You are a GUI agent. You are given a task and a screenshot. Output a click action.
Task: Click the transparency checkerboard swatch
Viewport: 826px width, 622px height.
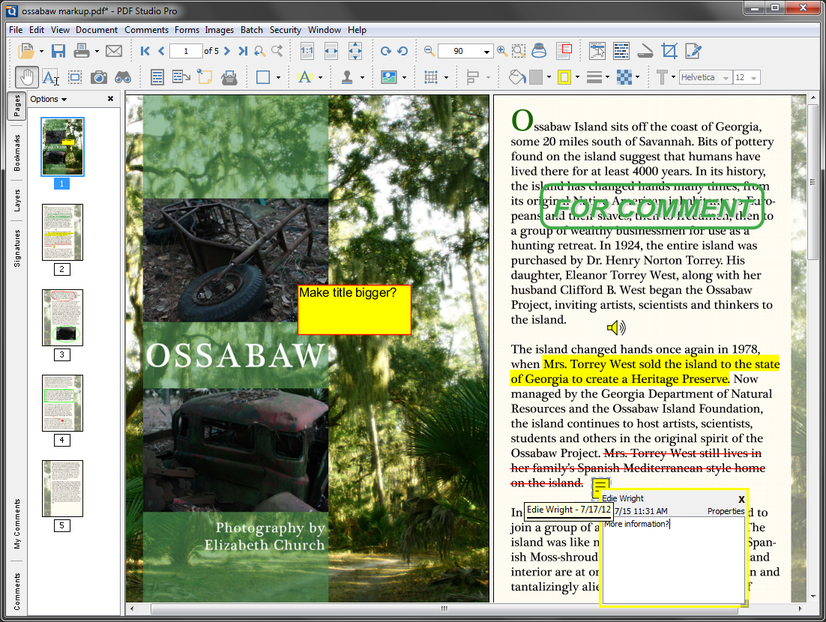click(x=624, y=77)
